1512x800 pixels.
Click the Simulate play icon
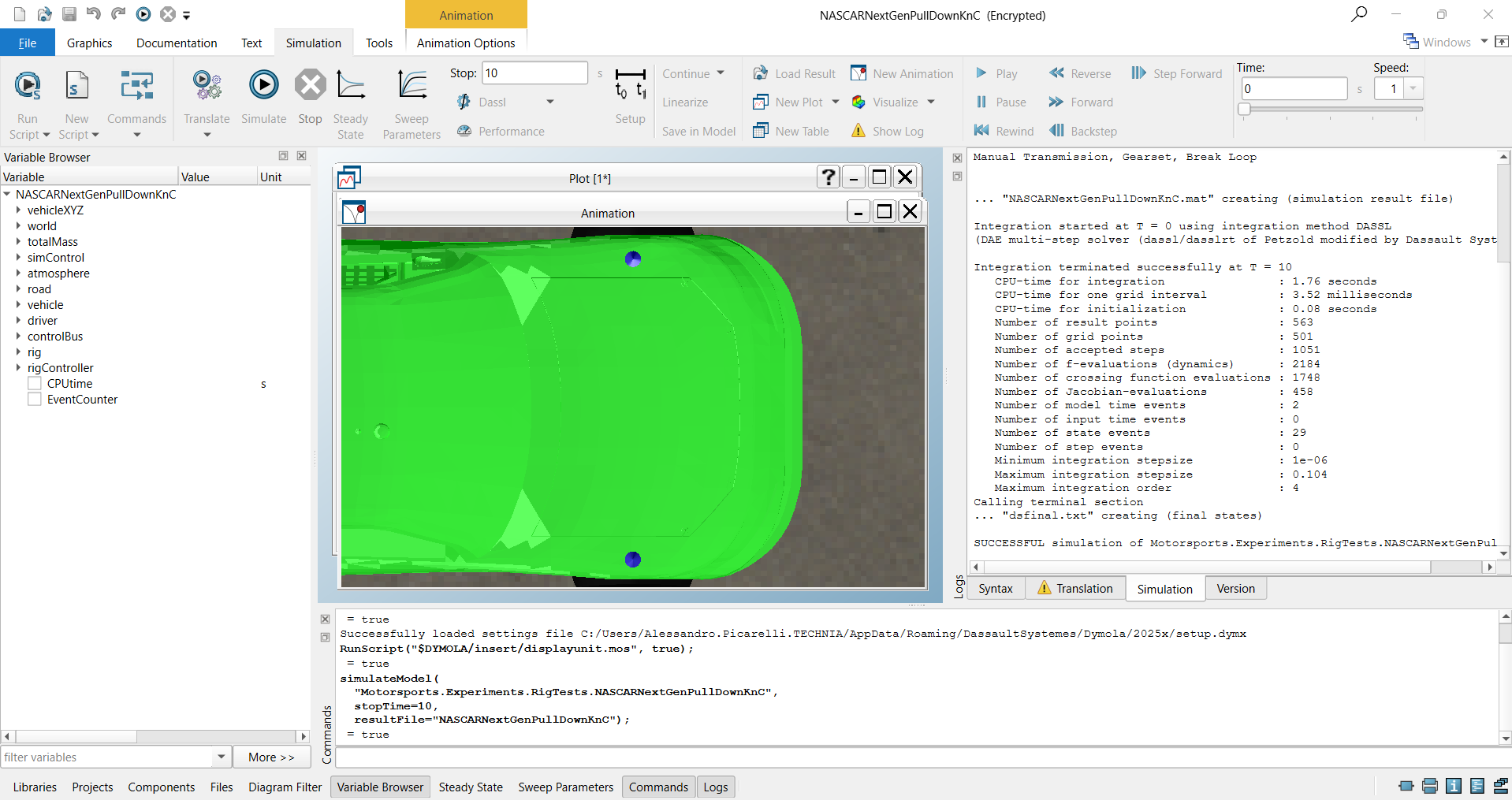pyautogui.click(x=263, y=85)
